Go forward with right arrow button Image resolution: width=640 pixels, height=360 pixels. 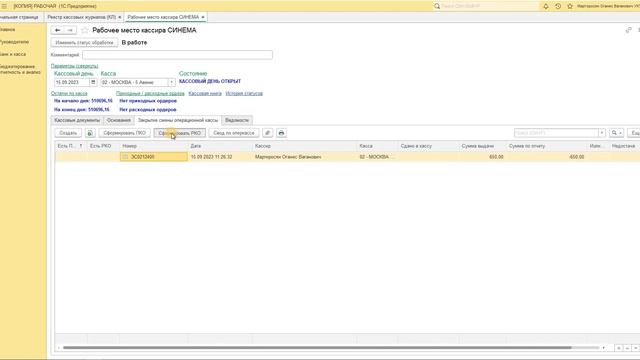click(x=70, y=30)
